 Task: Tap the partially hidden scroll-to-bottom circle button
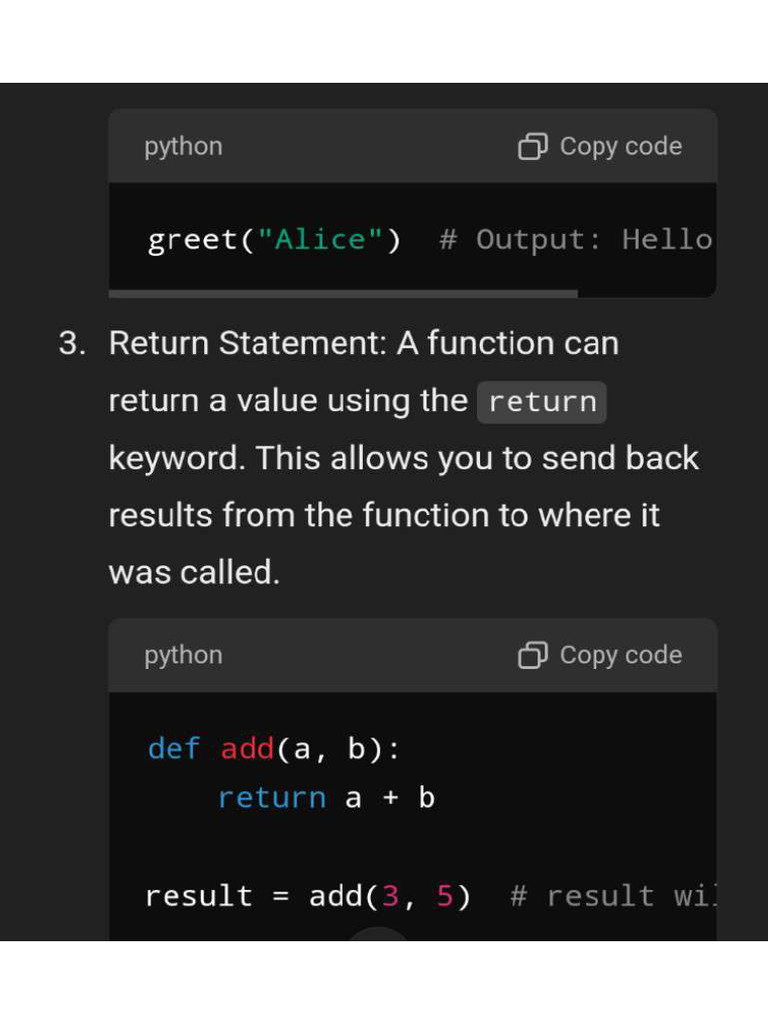(x=378, y=935)
